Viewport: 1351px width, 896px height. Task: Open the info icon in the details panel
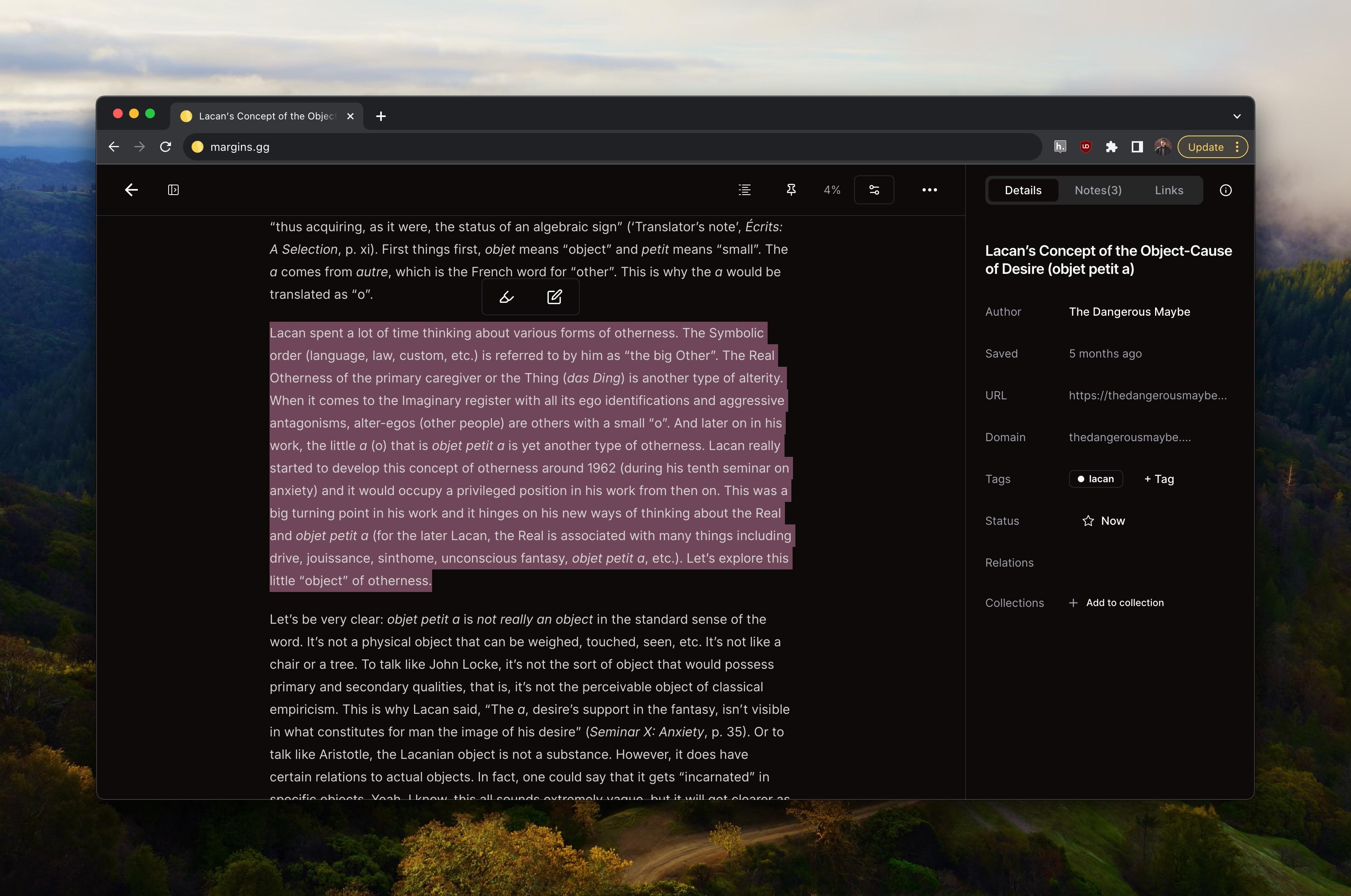pos(1225,190)
